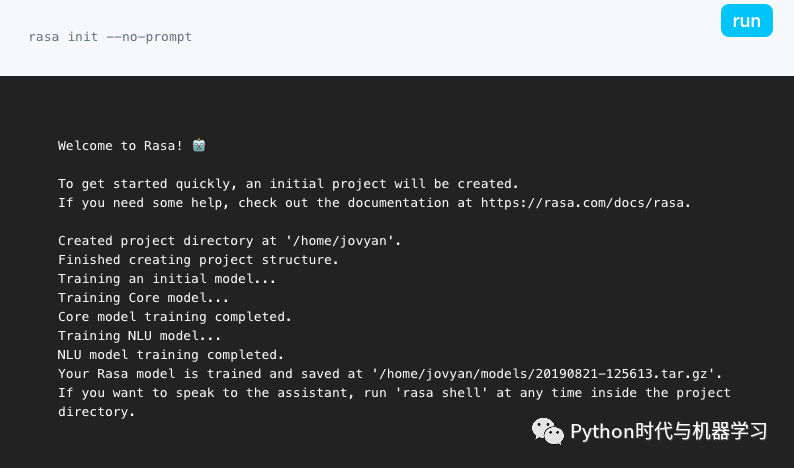This screenshot has width=794, height=468.
Task: Click 'Training NLU model...' output line
Action: click(139, 336)
